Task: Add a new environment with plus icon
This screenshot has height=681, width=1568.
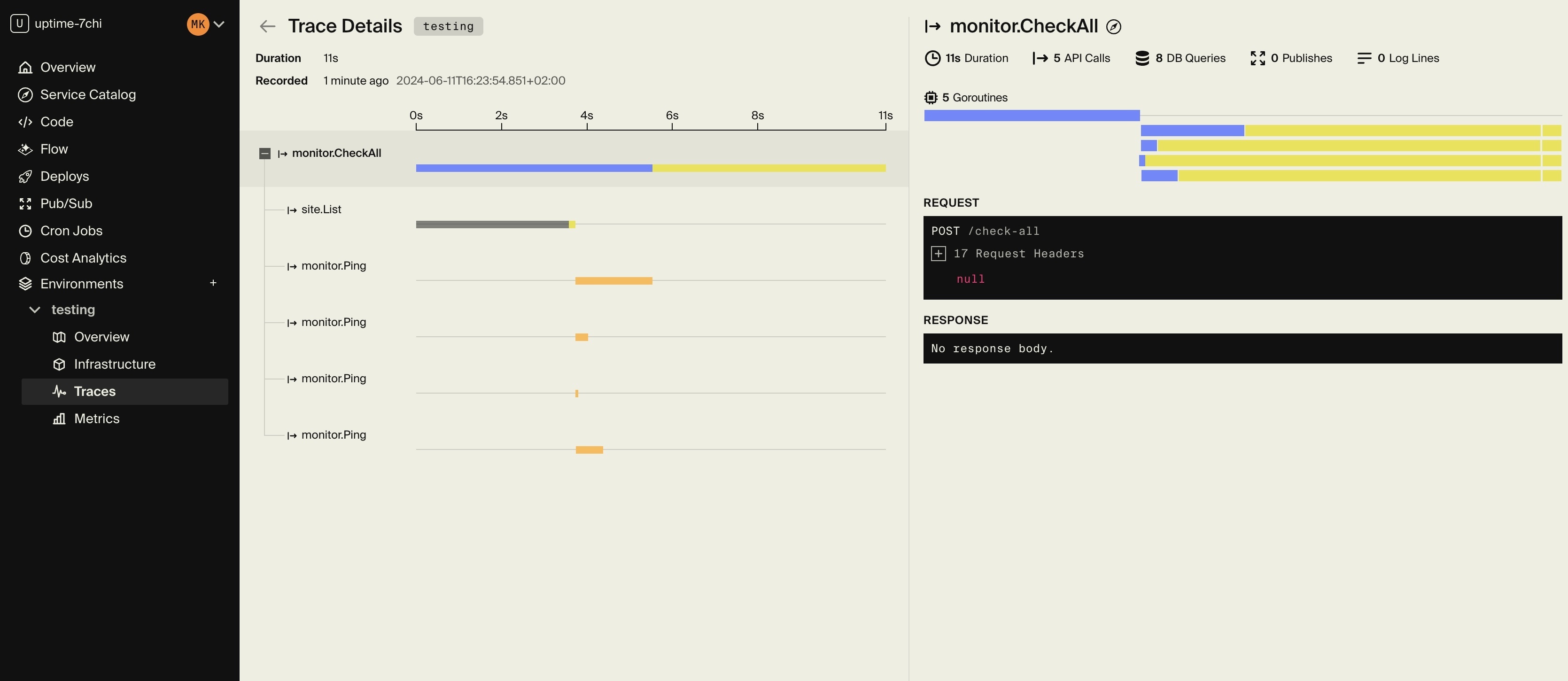Action: click(213, 283)
